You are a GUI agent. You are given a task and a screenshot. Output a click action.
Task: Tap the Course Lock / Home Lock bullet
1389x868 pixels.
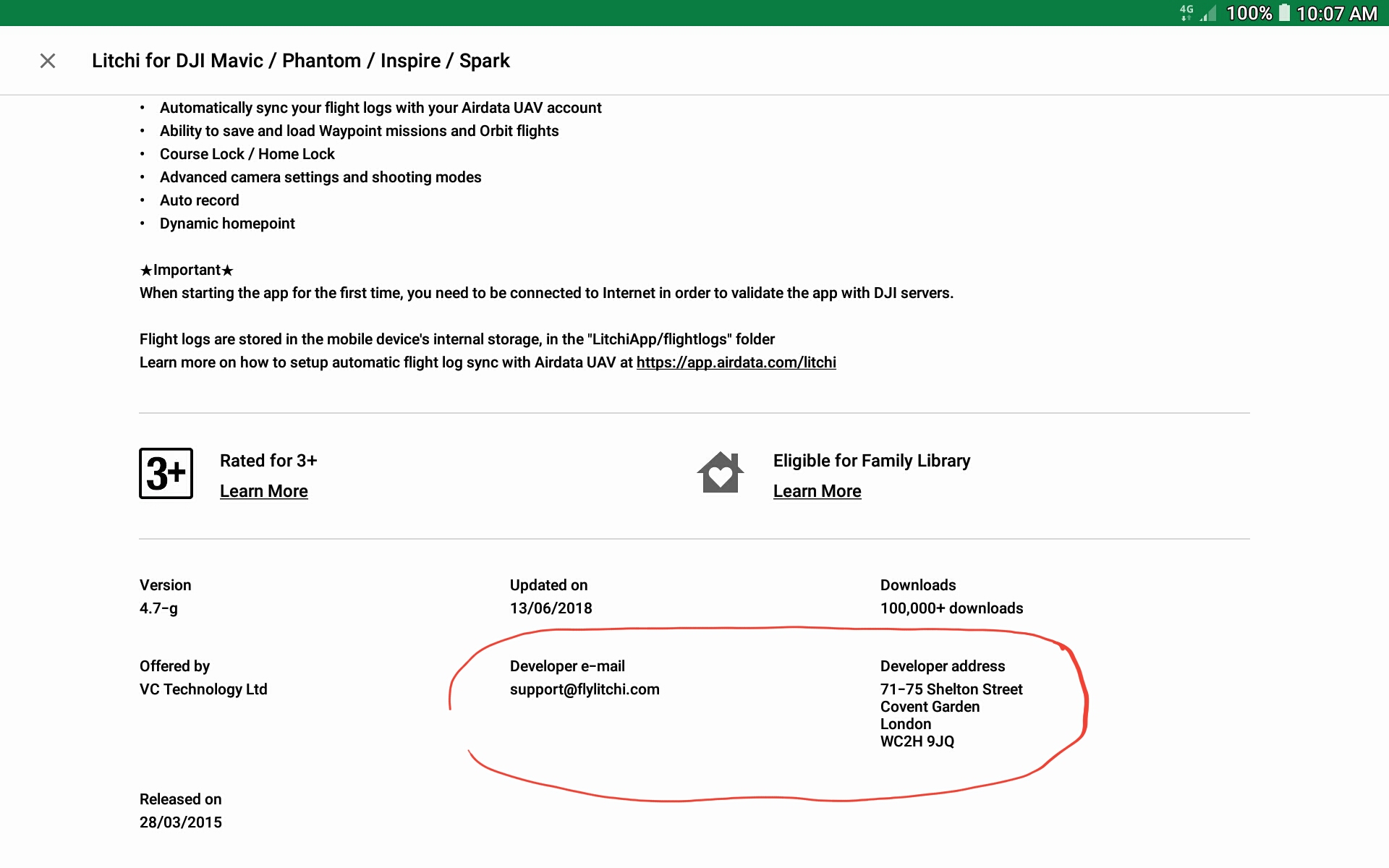point(247,154)
